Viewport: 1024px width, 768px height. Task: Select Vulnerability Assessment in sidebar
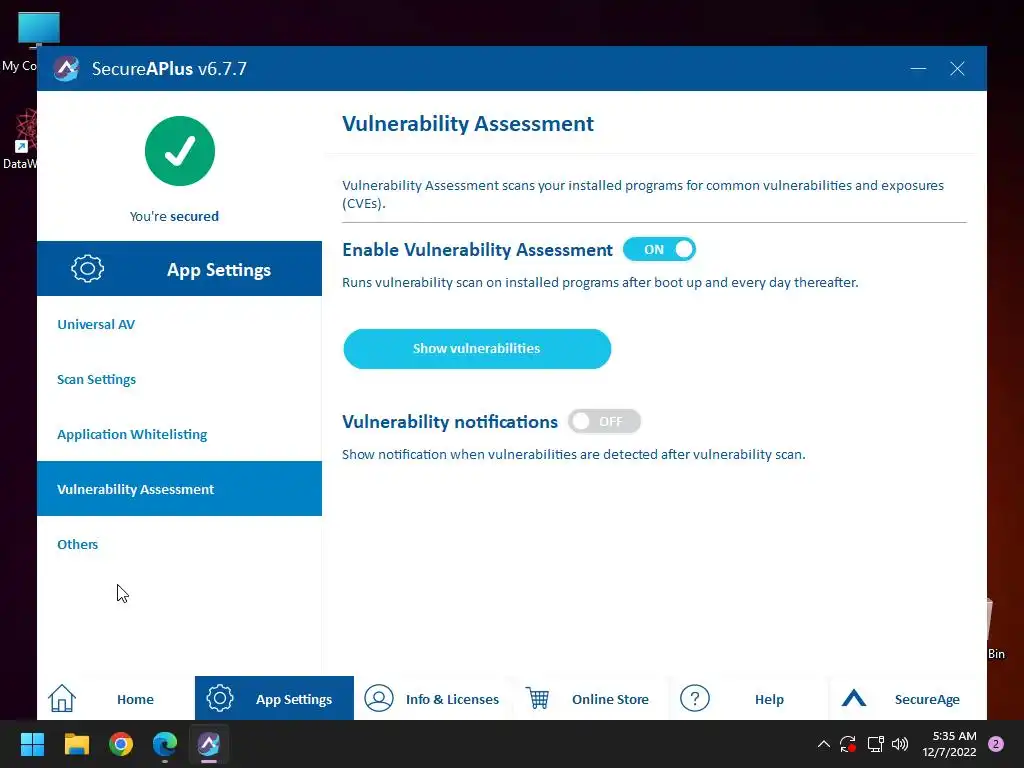click(180, 488)
